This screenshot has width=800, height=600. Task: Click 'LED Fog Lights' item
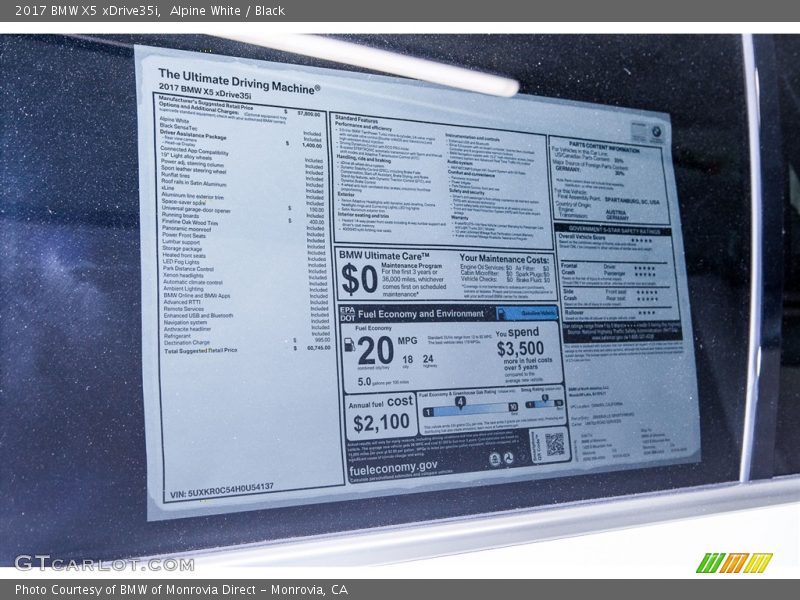coord(181,262)
